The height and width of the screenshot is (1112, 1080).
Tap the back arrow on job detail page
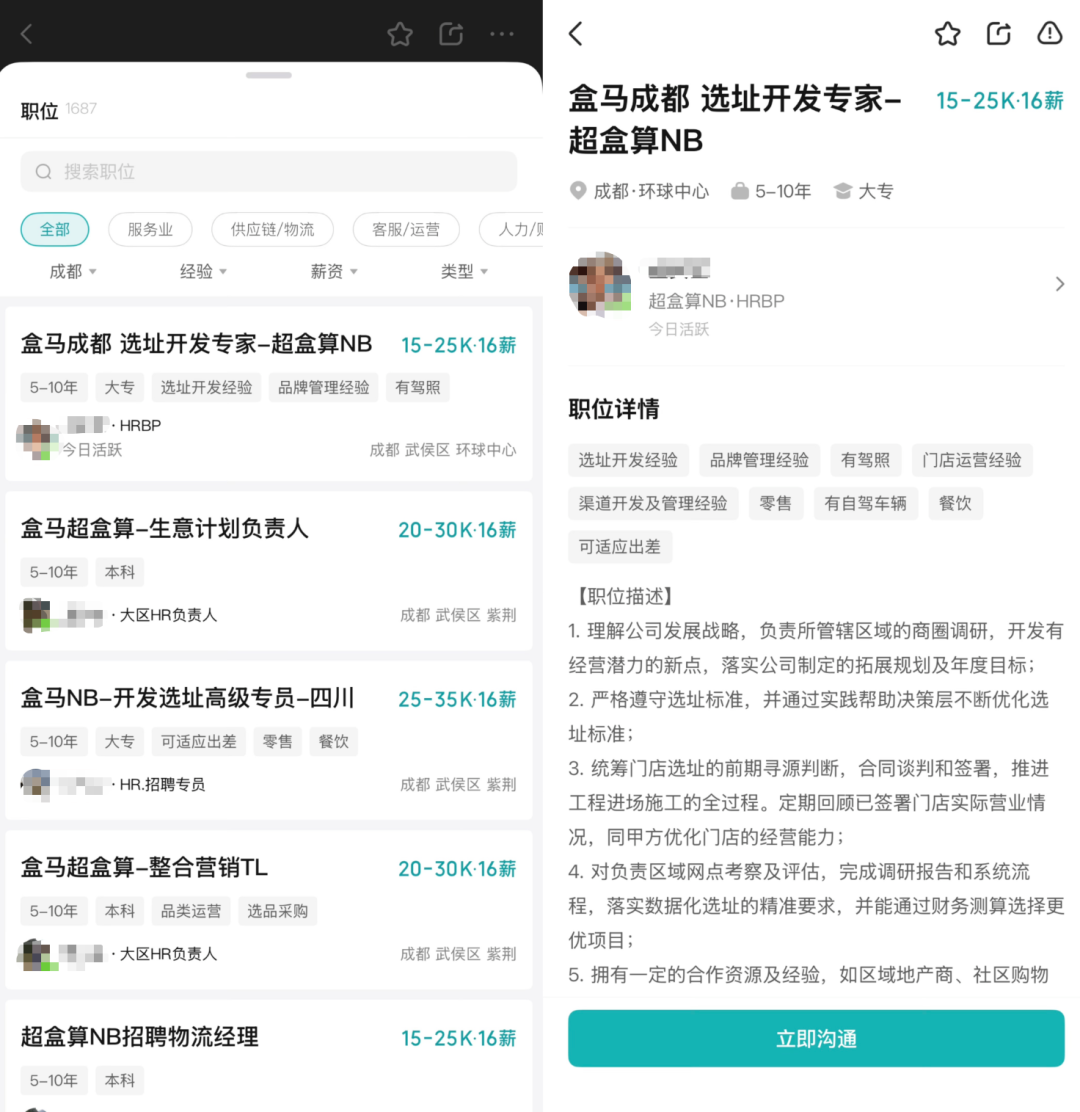coord(576,34)
